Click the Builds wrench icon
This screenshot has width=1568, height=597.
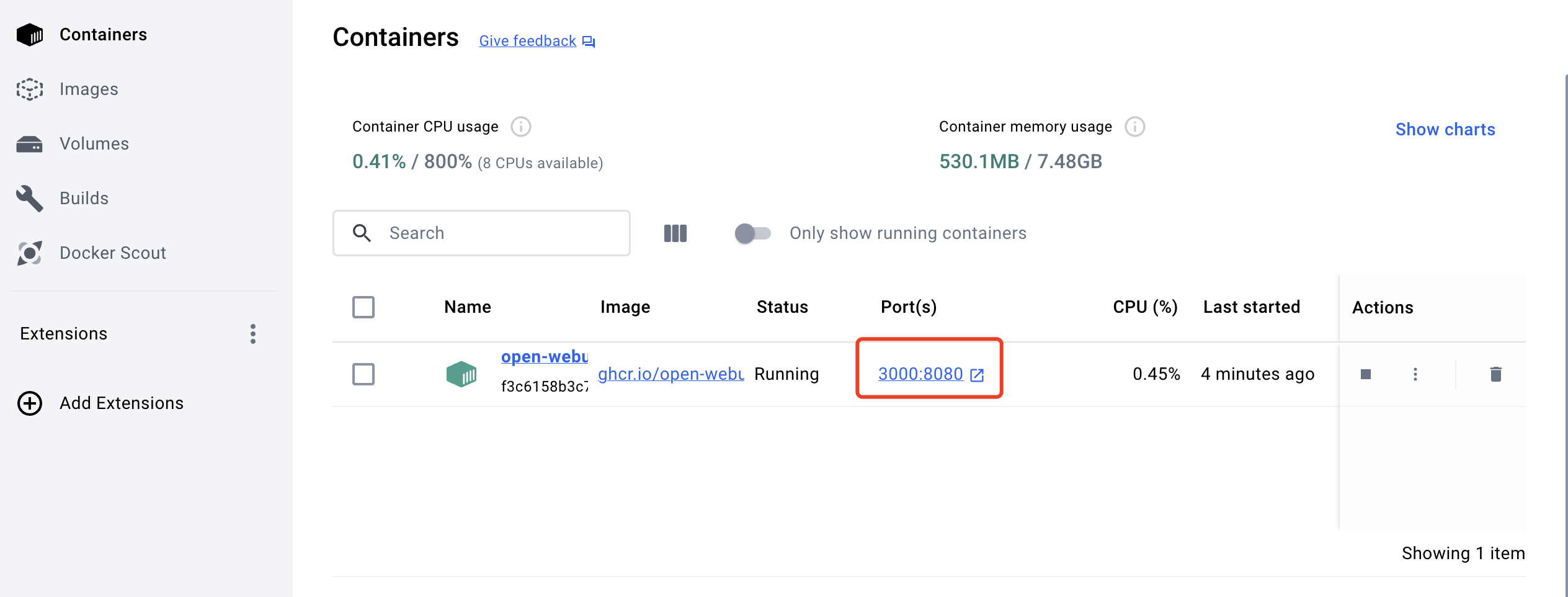tap(29, 199)
